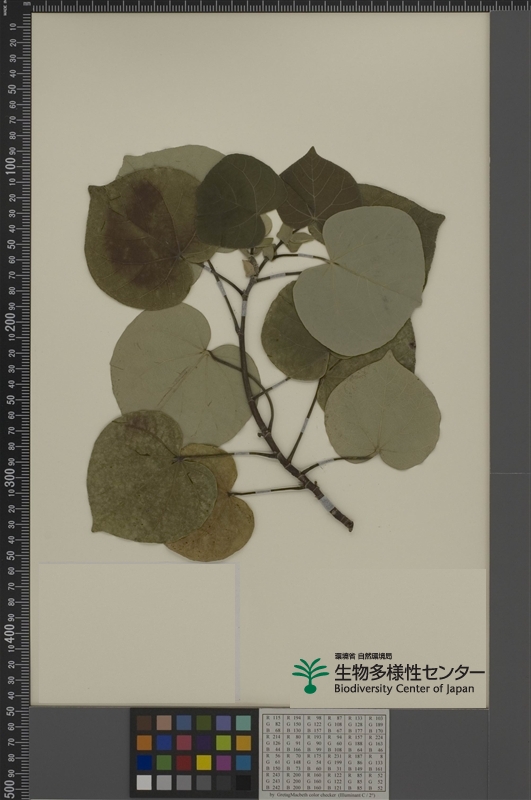Select the magenta swatch on color checker
The width and height of the screenshot is (531, 800).
click(223, 762)
